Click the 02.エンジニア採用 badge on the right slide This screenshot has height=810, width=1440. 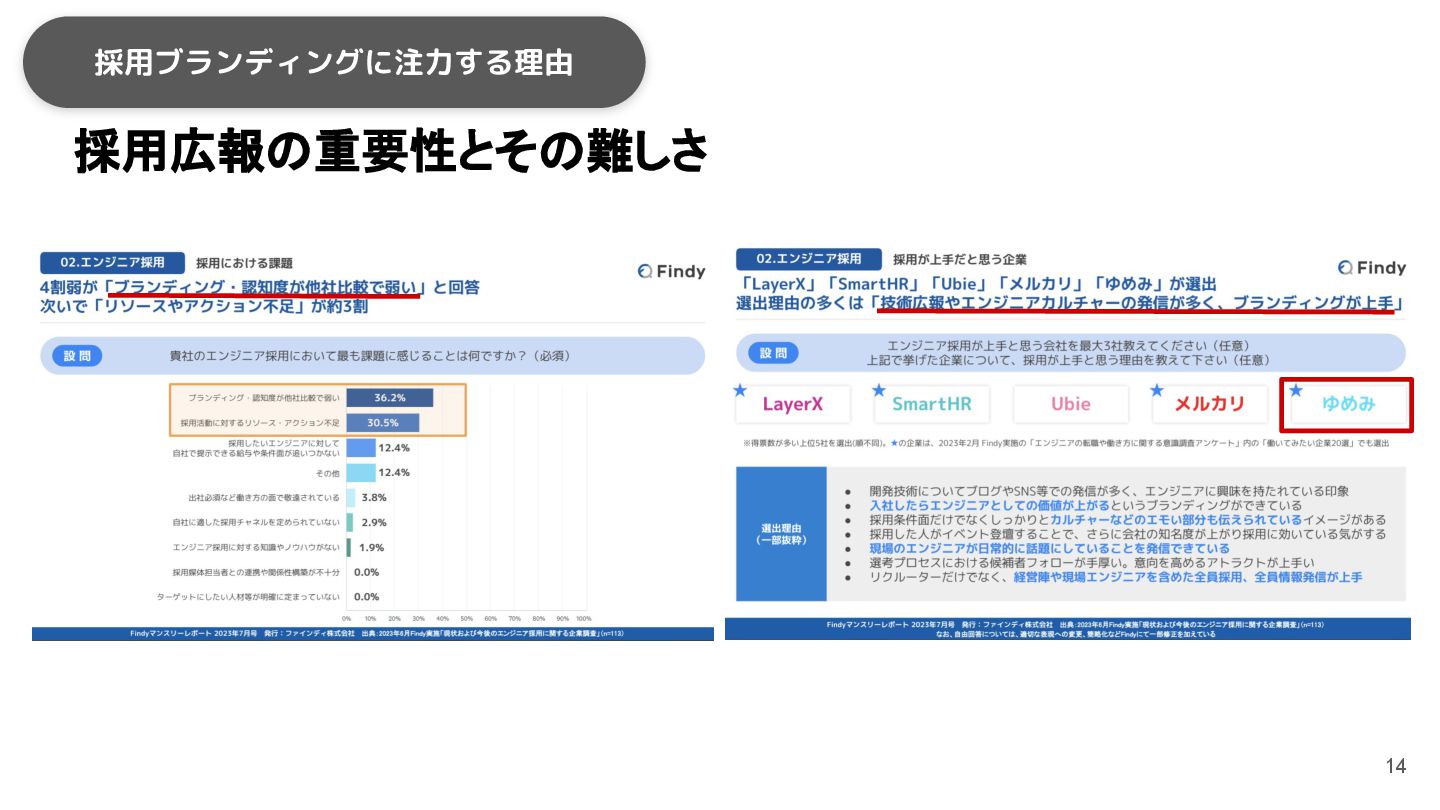[x=809, y=259]
